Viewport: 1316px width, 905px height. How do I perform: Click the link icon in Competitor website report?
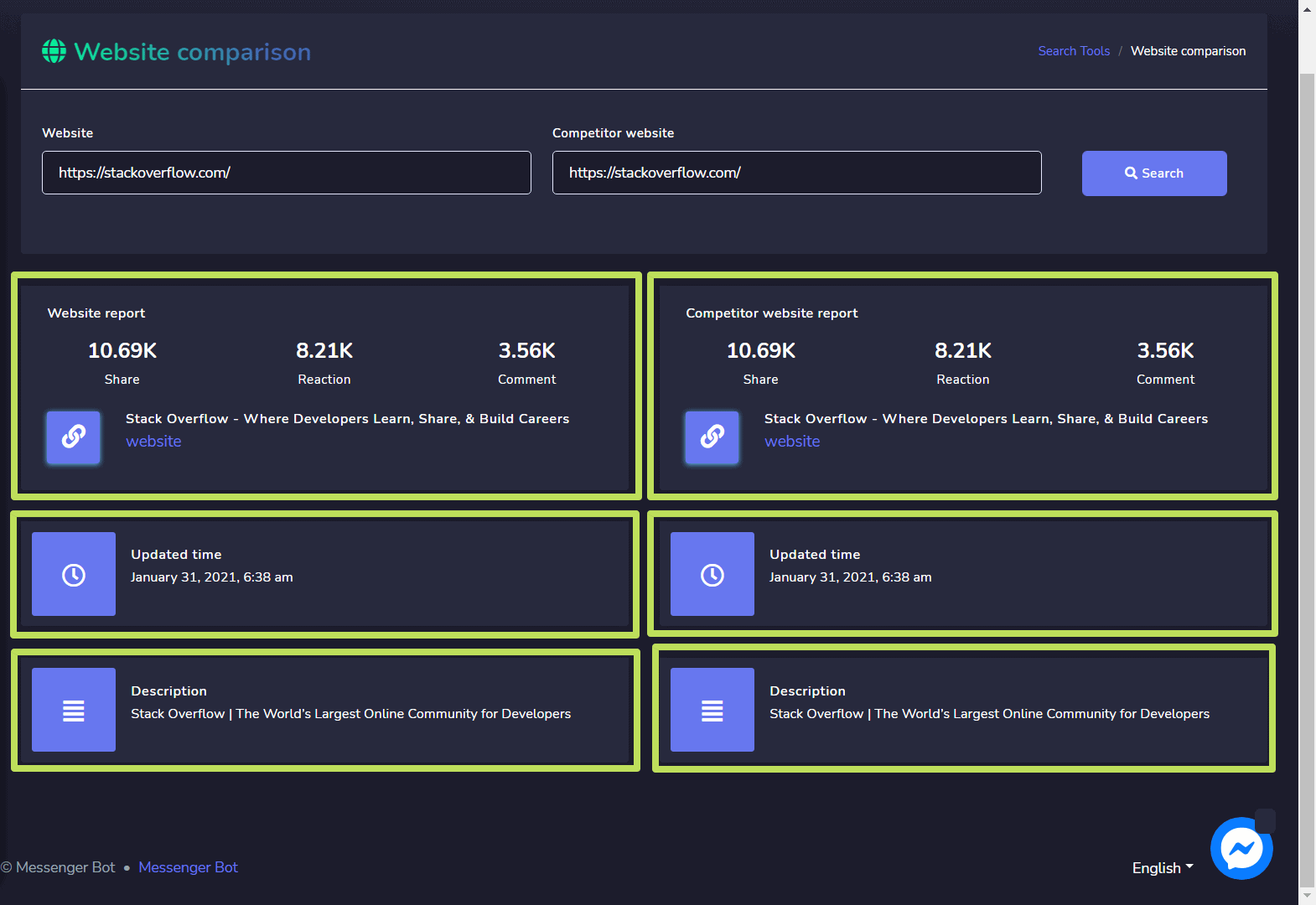pos(712,437)
